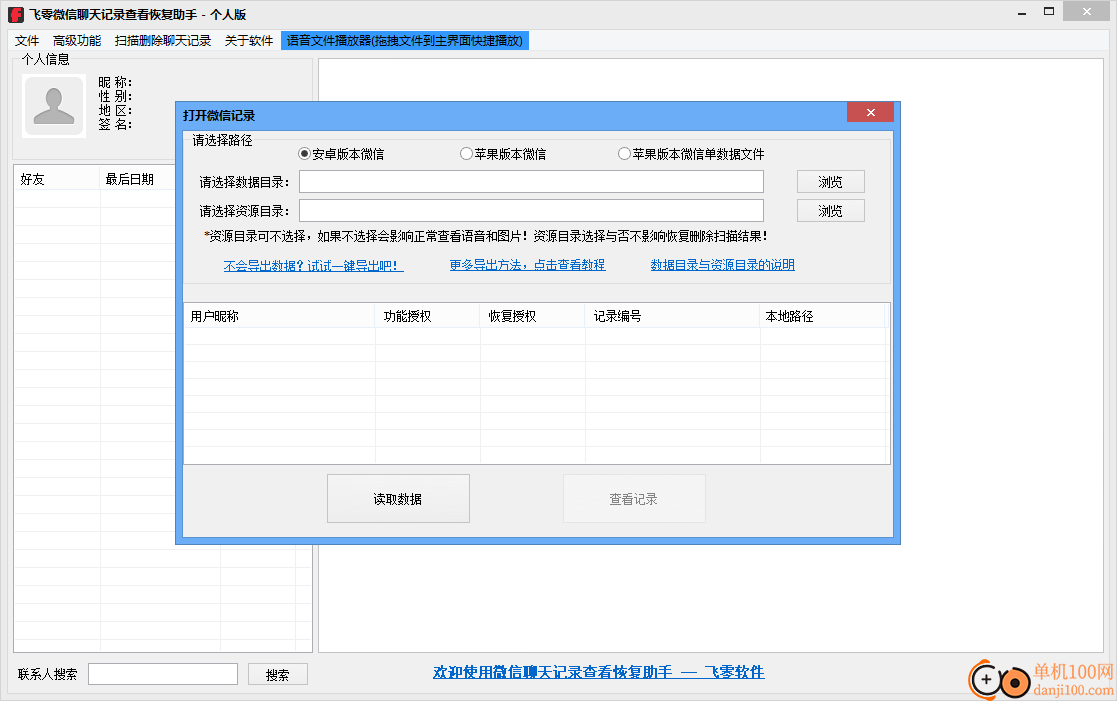Open the 关于软件 menu
The image size is (1117, 701).
[x=249, y=41]
